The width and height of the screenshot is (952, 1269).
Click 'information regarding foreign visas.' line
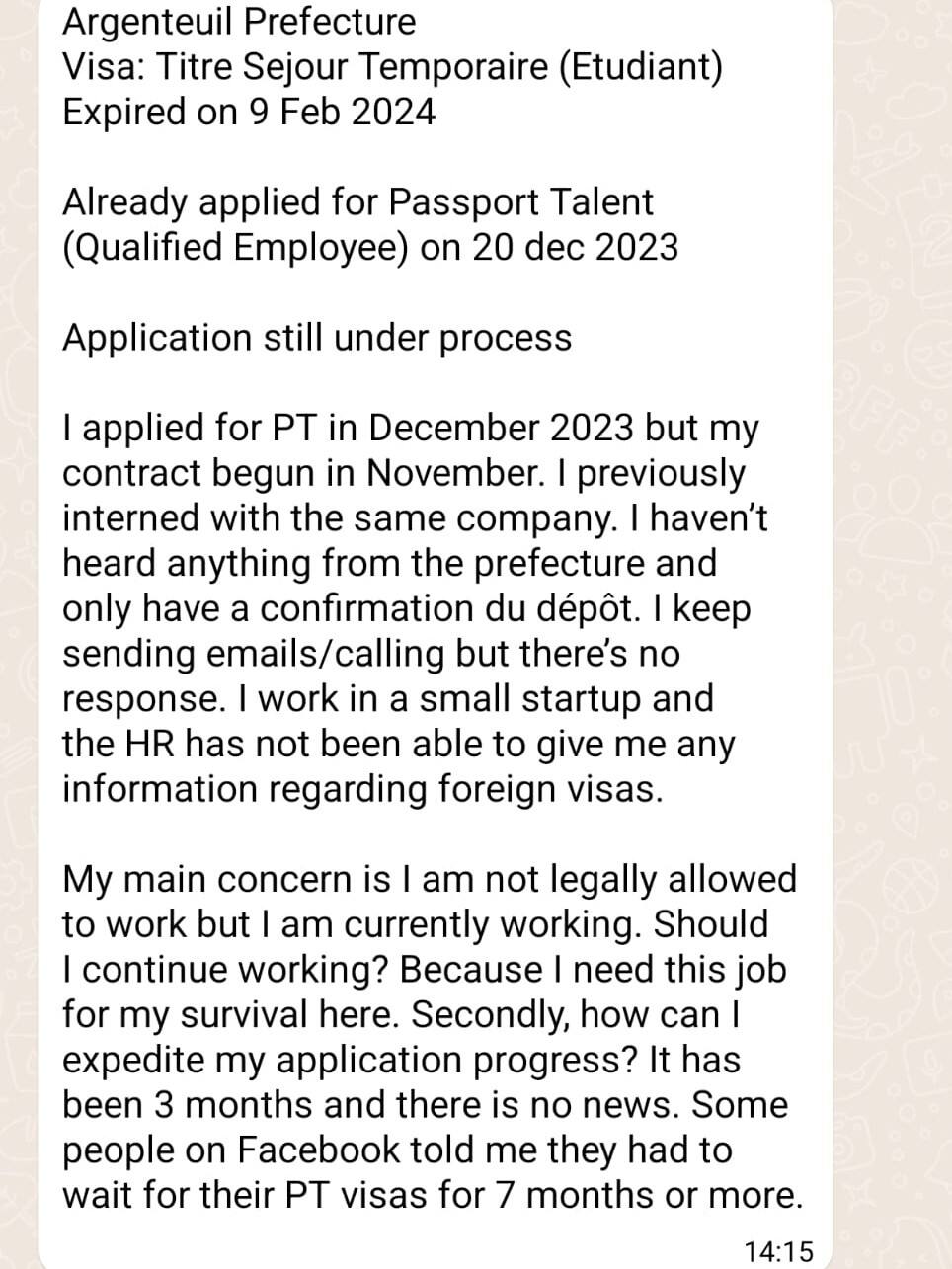pos(362,790)
